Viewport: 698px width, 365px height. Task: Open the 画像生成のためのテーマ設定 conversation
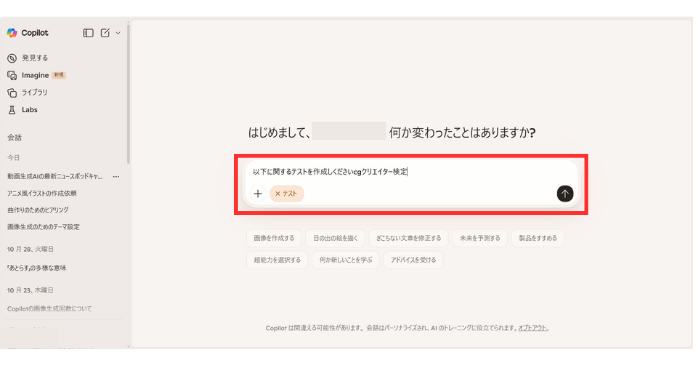pos(44,227)
